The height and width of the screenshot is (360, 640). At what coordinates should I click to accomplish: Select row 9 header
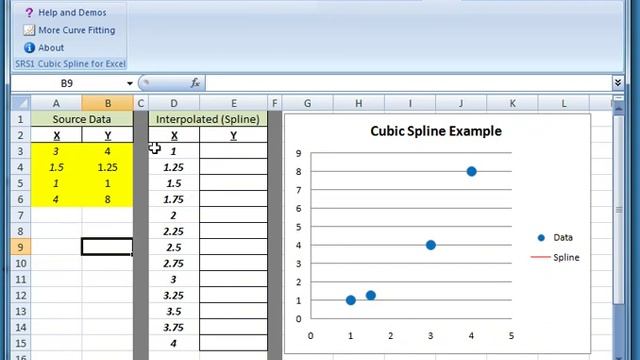[21, 247]
